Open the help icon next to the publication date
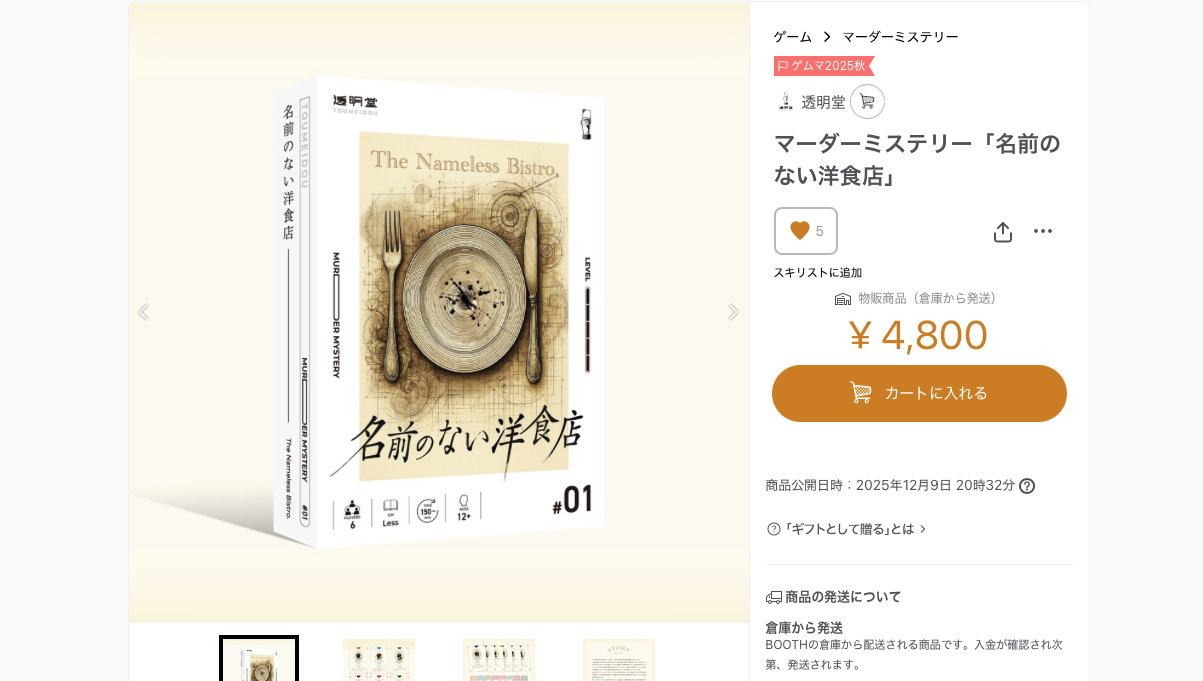 1027,486
